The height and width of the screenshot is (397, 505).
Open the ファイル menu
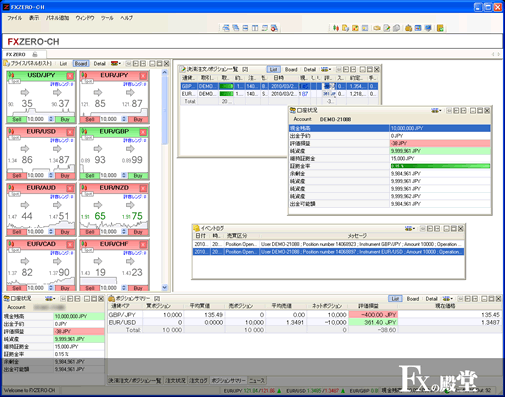(14, 18)
